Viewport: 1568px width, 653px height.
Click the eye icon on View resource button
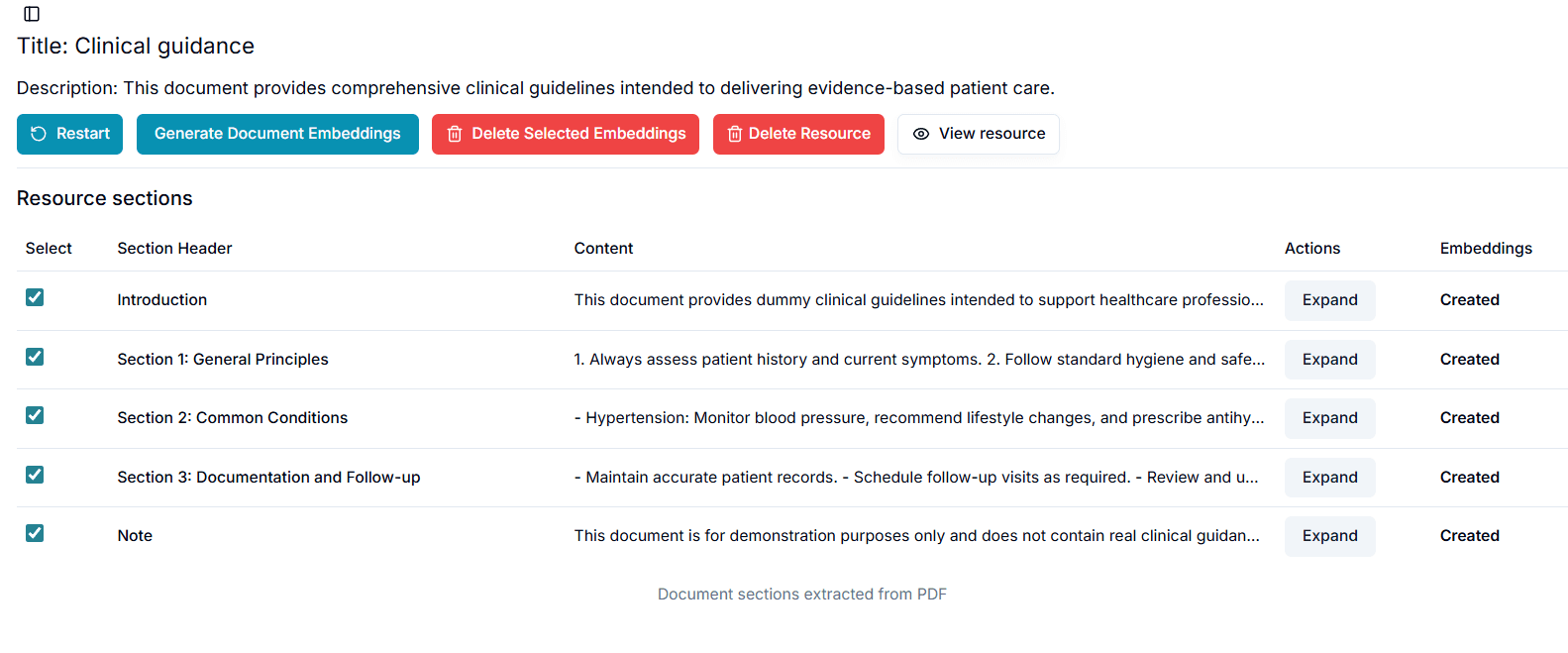pyautogui.click(x=921, y=134)
